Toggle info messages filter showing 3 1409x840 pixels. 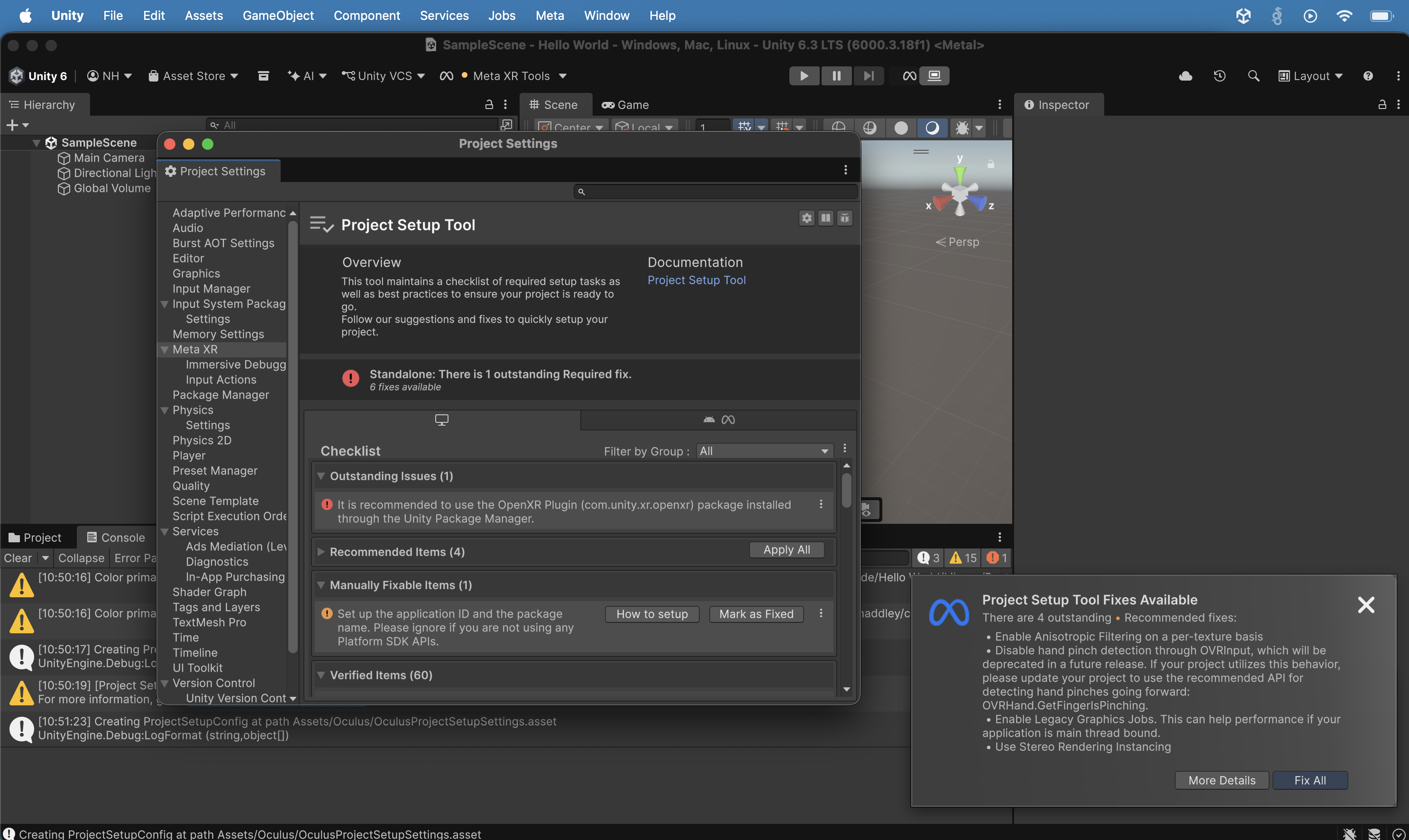tap(929, 557)
